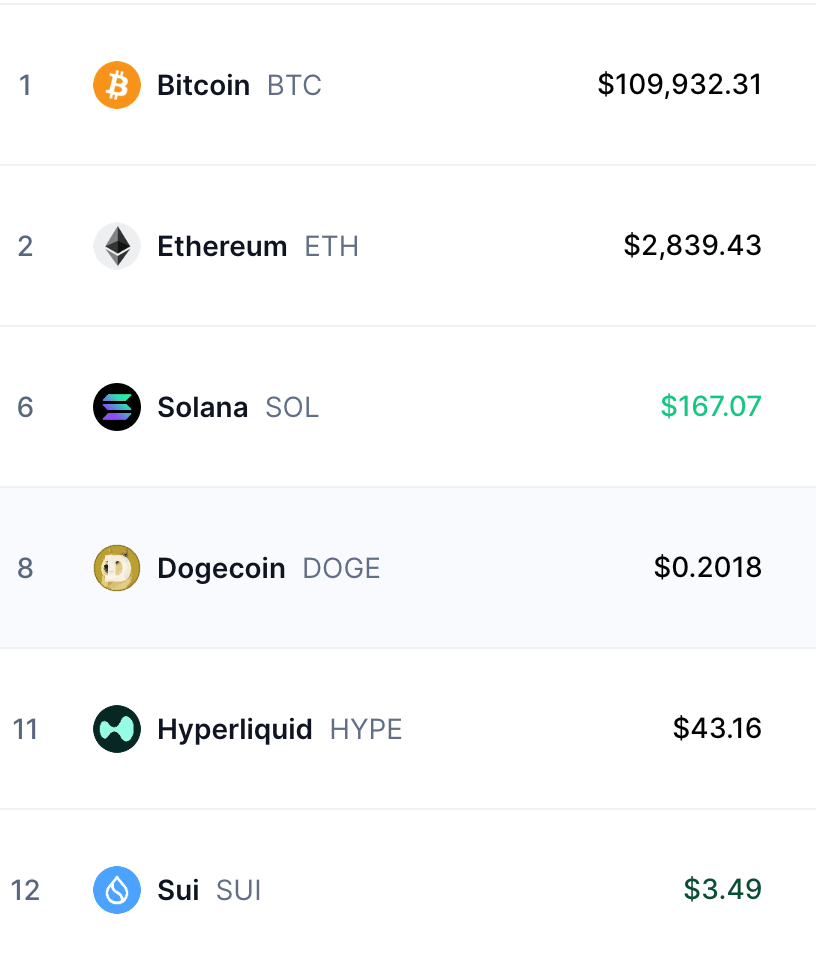Click Ethereum price $2,839.43
The image size is (816, 968).
[693, 246]
